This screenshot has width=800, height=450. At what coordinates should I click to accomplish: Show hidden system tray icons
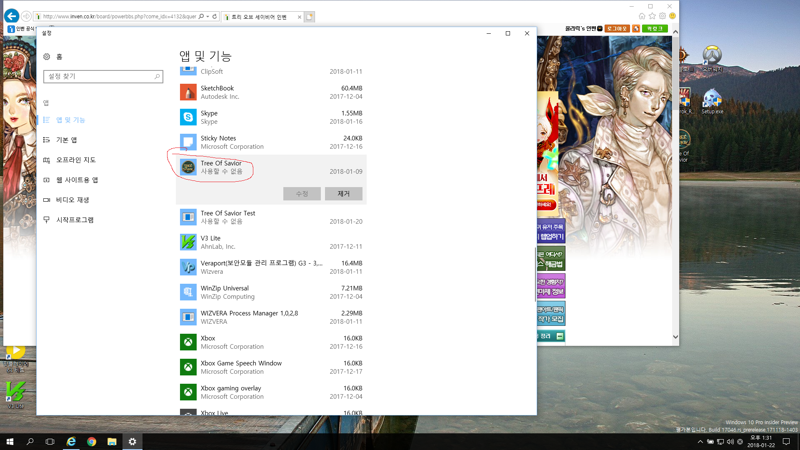click(700, 442)
